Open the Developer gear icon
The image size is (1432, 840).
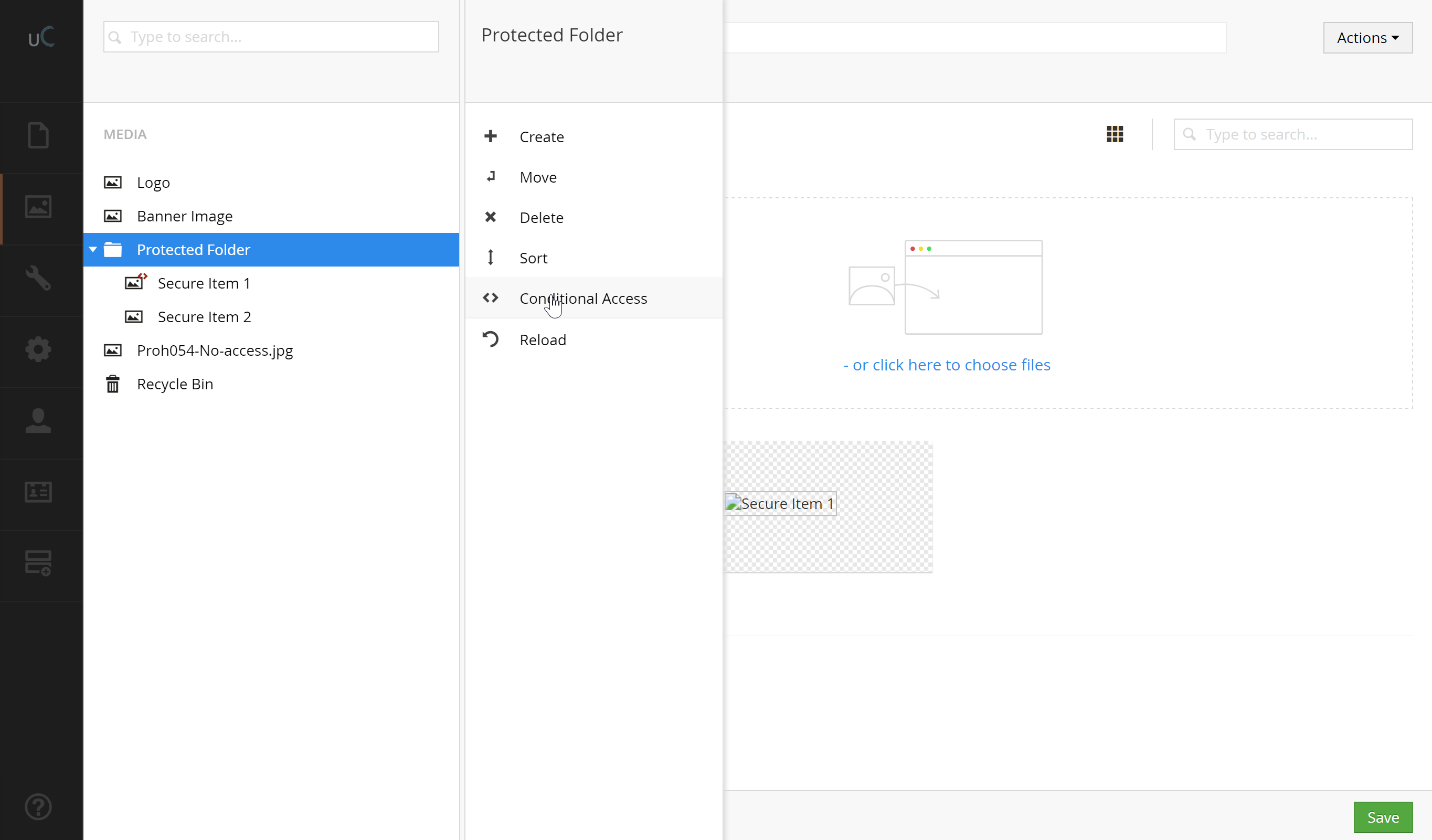point(38,349)
